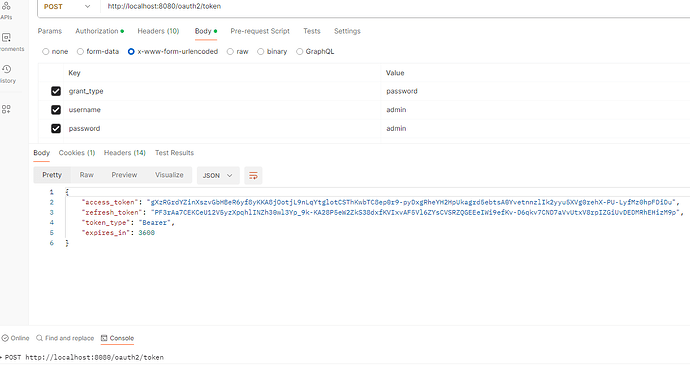Click the request URL field
The width and height of the screenshot is (690, 371).
(x=396, y=7)
